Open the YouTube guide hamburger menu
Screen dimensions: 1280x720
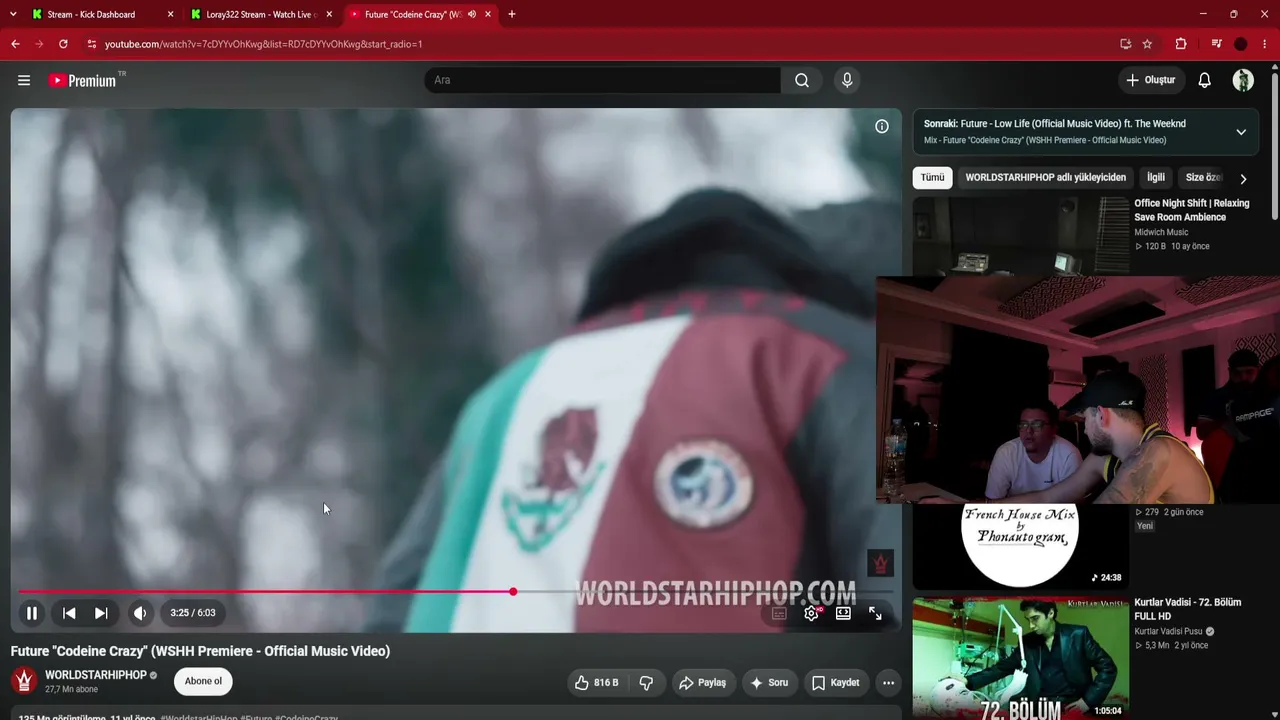coord(24,80)
